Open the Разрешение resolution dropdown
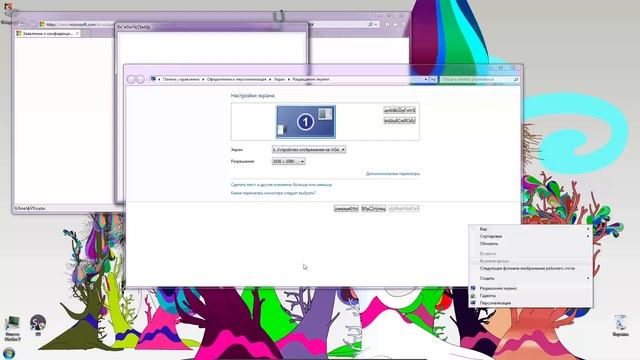This screenshot has height=360, width=640. [x=288, y=162]
